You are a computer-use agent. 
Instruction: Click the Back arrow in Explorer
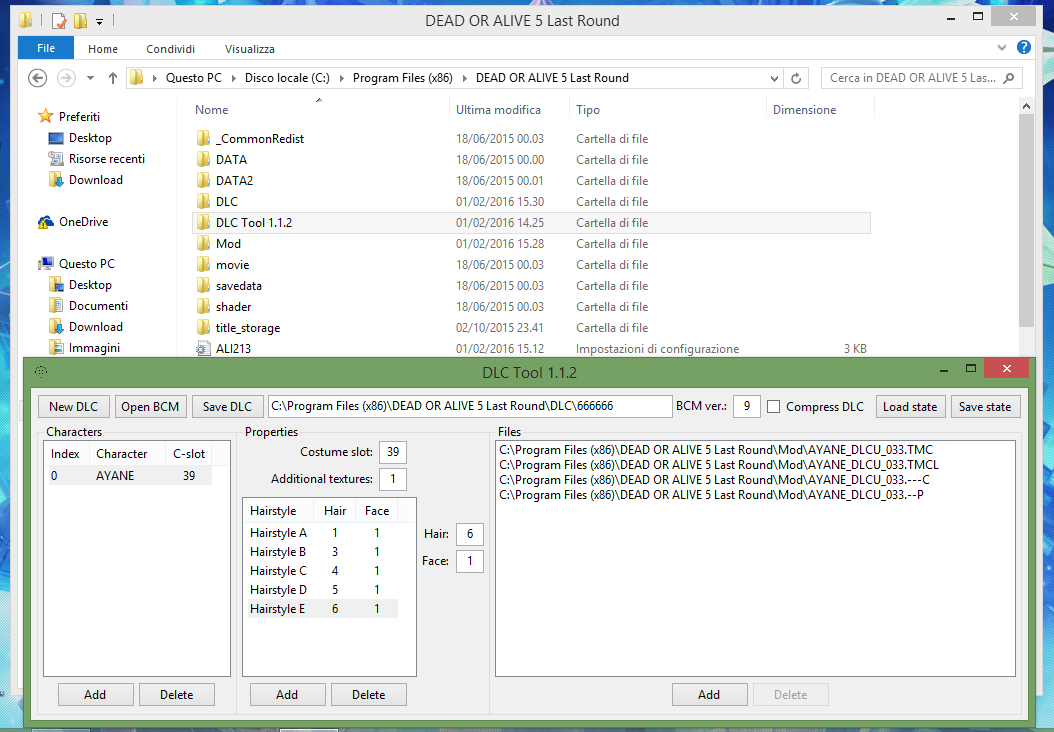coord(38,78)
